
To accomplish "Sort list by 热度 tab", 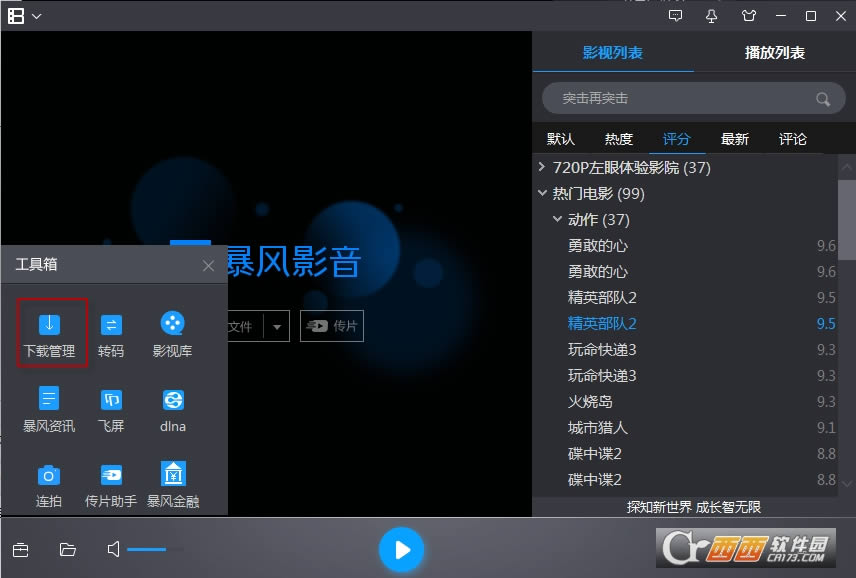I will click(x=619, y=139).
